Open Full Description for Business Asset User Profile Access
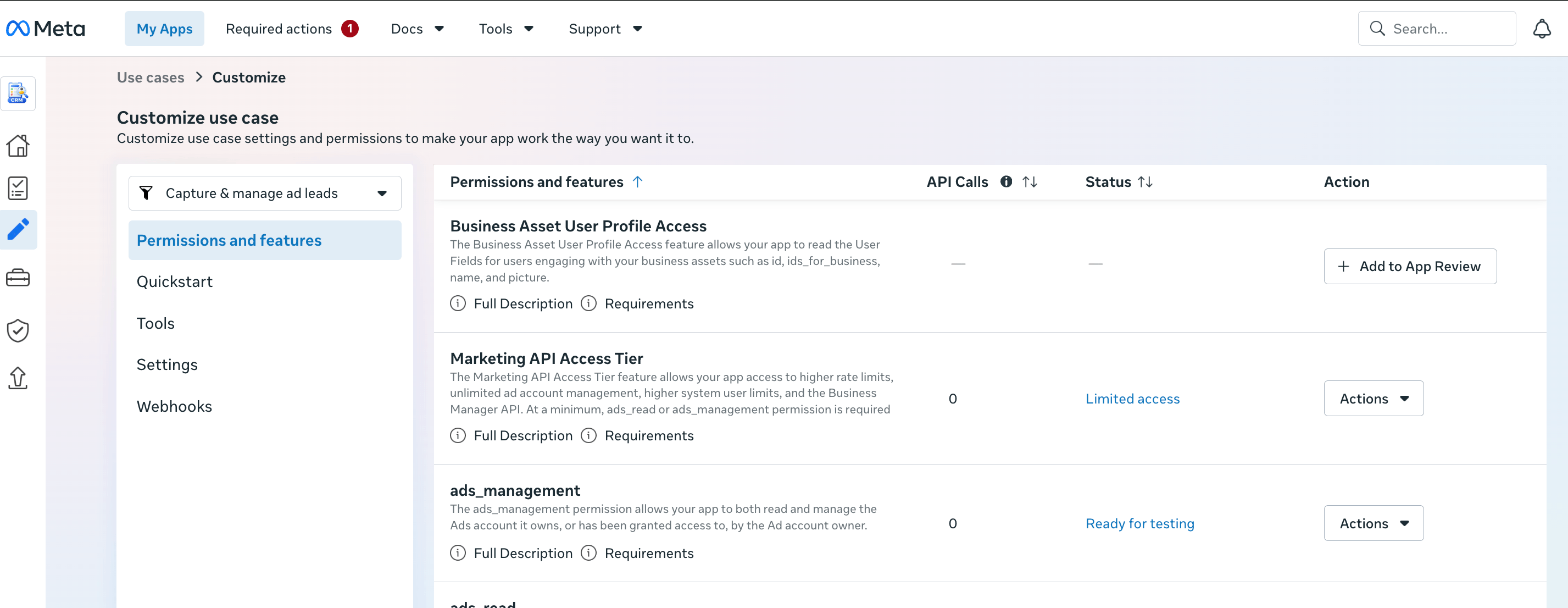Image resolution: width=1568 pixels, height=608 pixels. click(x=523, y=303)
